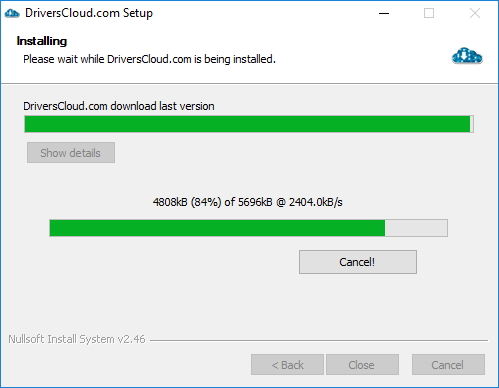Close the Setup window with X

click(x=475, y=13)
